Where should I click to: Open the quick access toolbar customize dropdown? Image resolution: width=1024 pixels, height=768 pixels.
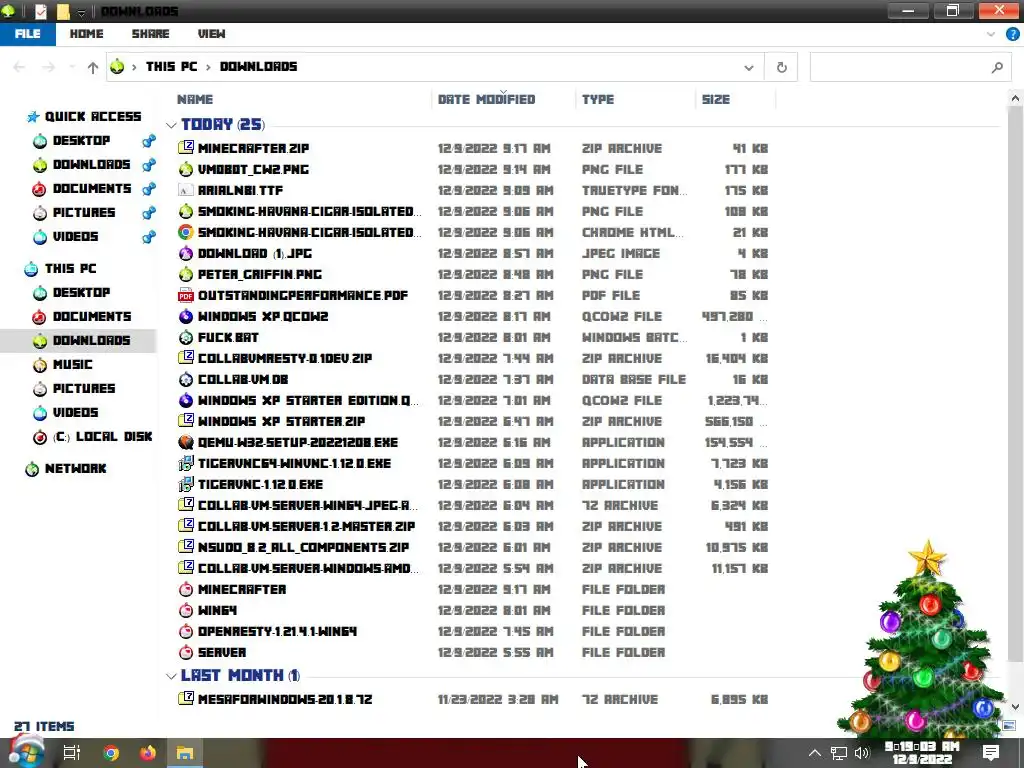(x=82, y=12)
